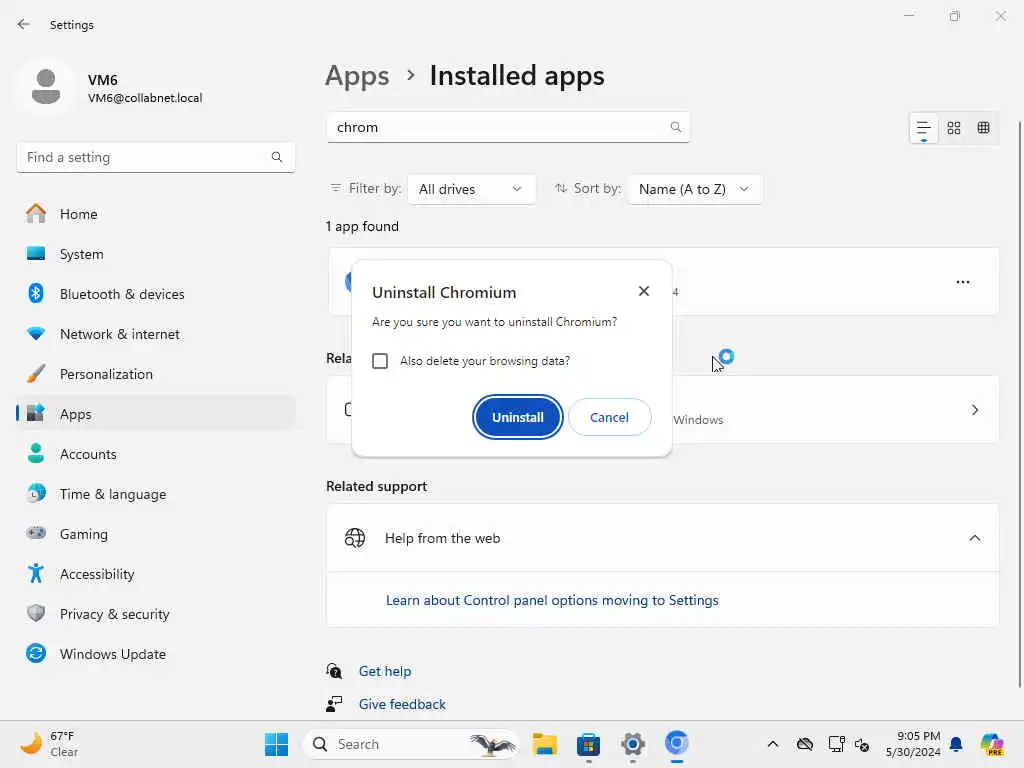Open the clock showing 9:05 PM
Screen dimensions: 1024x768
tap(912, 744)
